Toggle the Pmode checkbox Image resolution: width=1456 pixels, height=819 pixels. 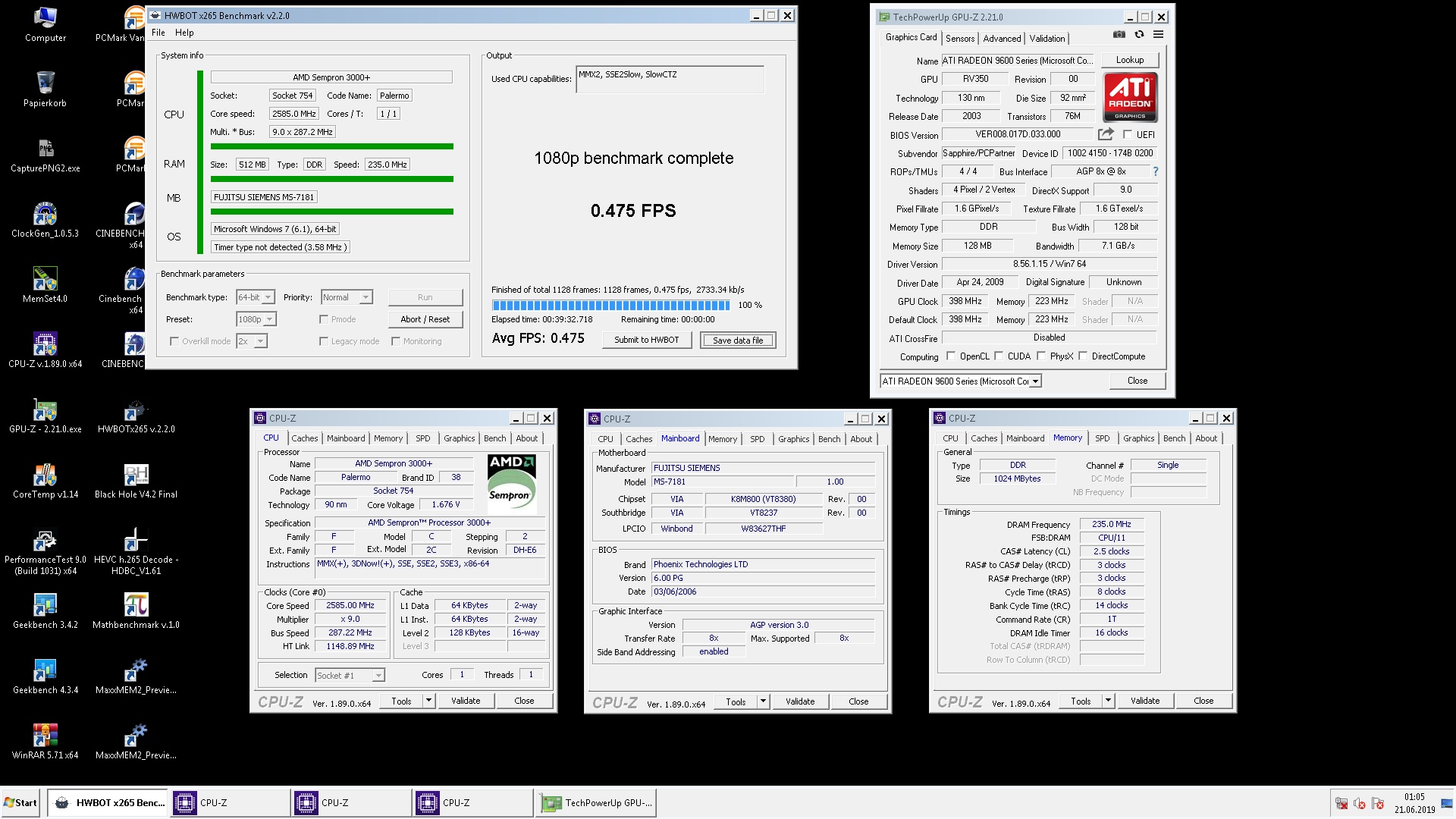point(324,319)
